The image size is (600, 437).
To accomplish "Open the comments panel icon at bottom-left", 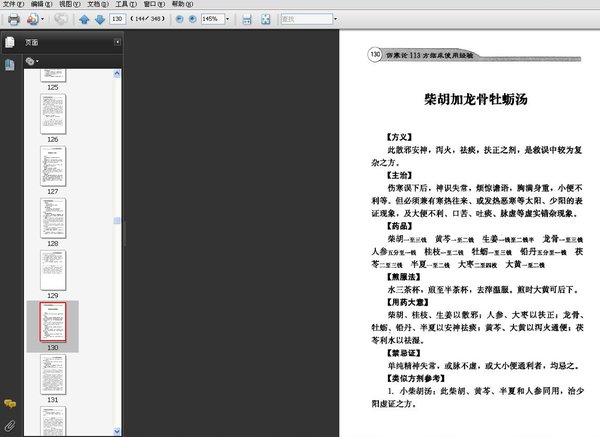I will click(x=10, y=403).
